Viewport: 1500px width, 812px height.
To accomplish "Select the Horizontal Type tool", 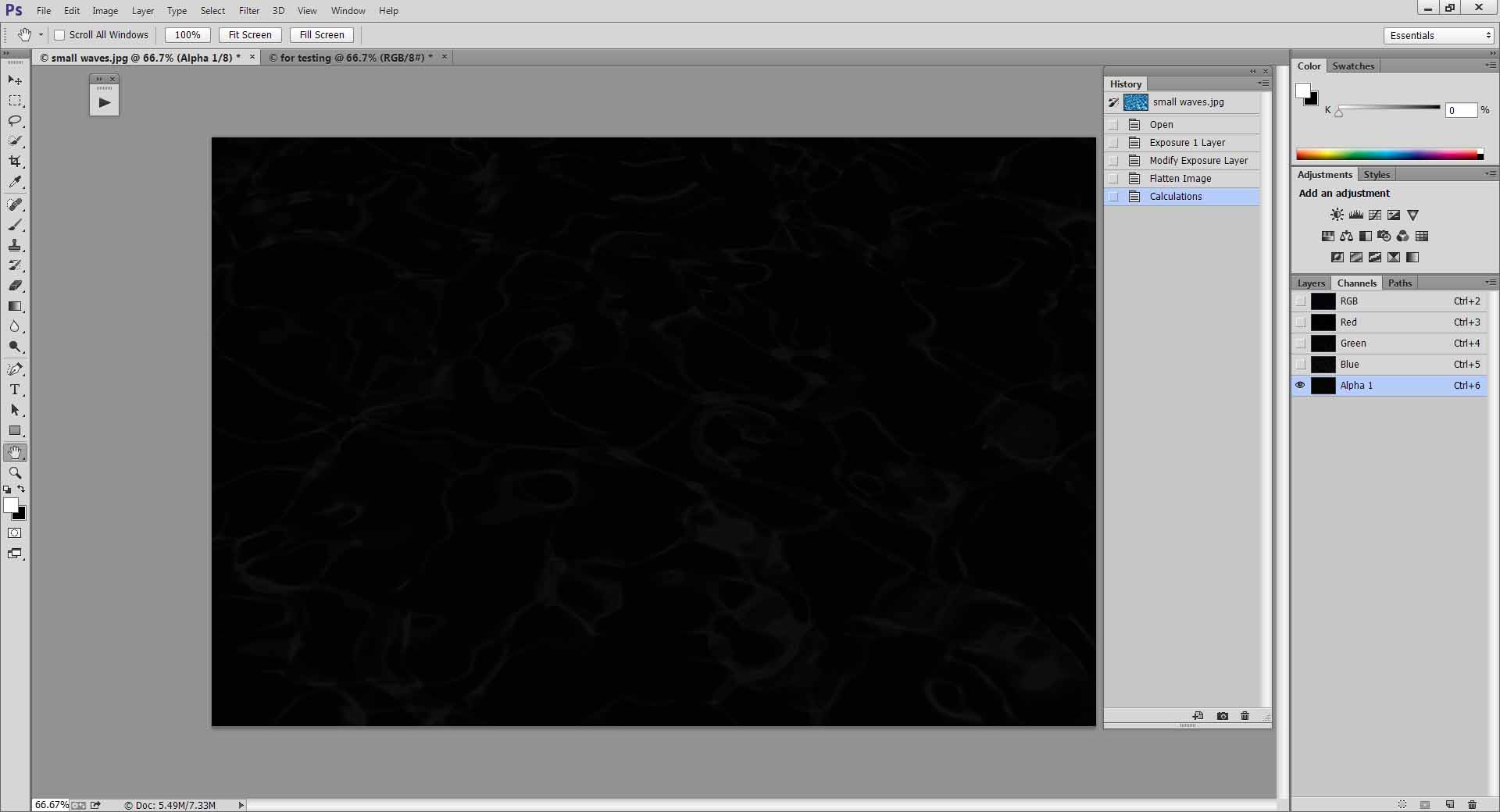I will click(15, 390).
